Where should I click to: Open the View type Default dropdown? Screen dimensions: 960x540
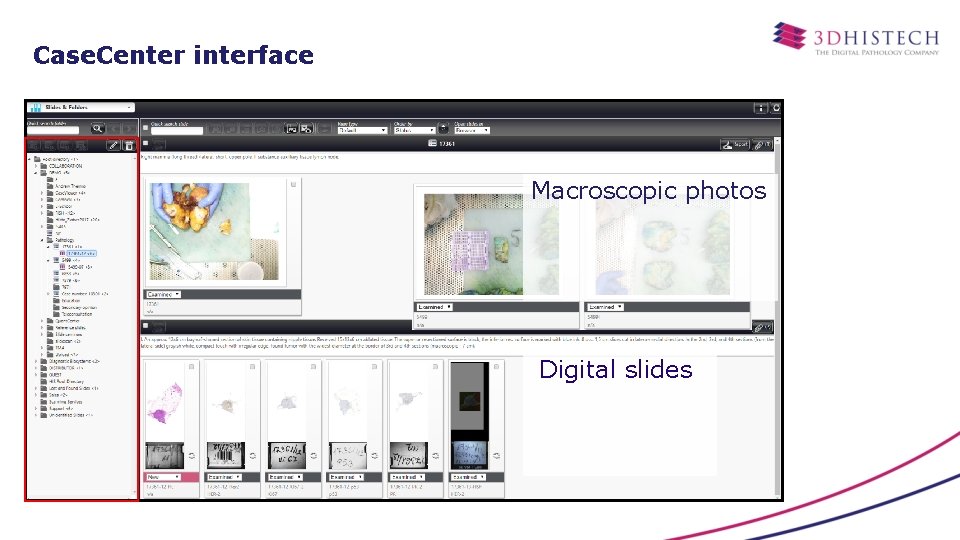click(x=362, y=130)
